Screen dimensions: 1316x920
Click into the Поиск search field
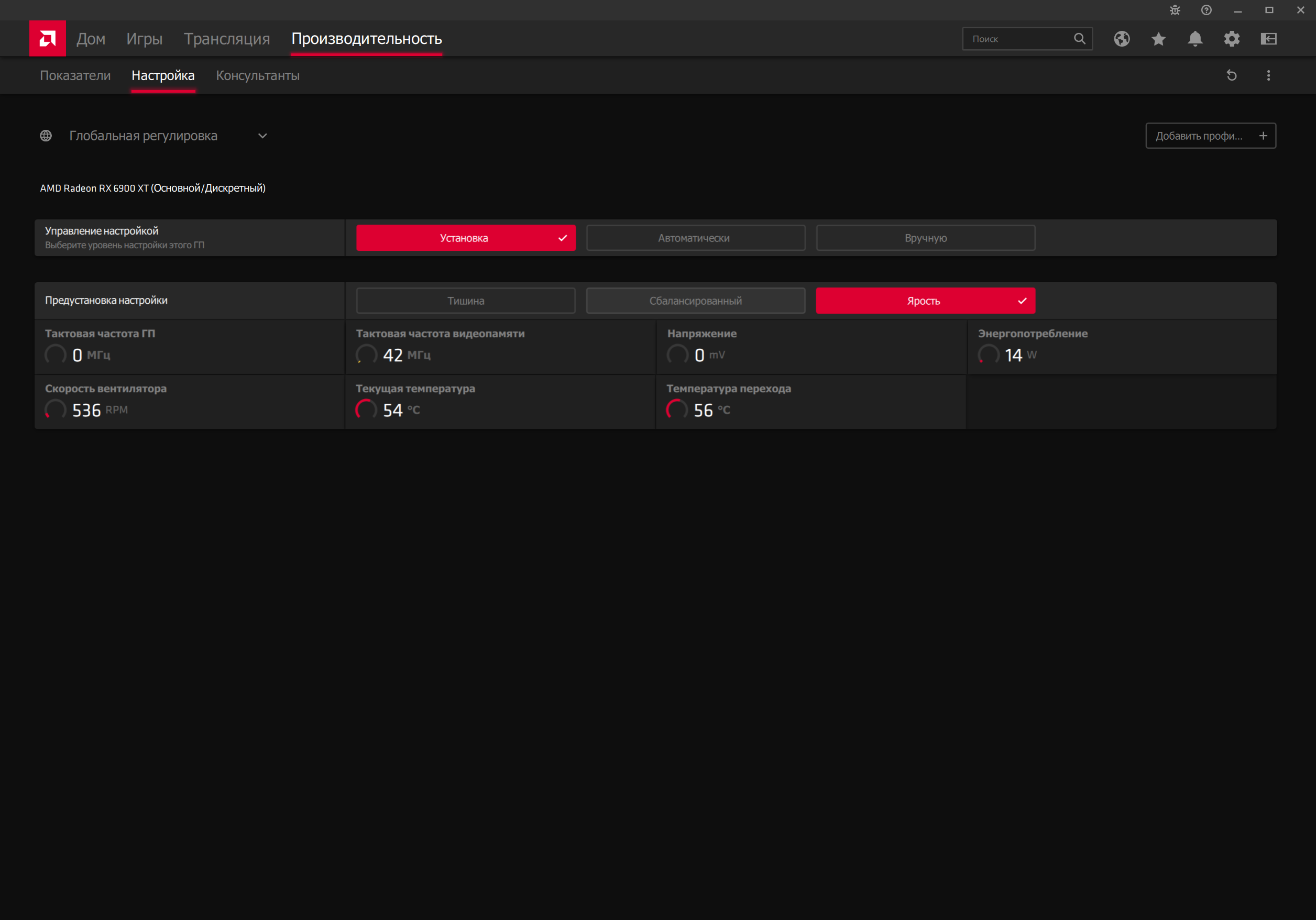(x=1018, y=38)
